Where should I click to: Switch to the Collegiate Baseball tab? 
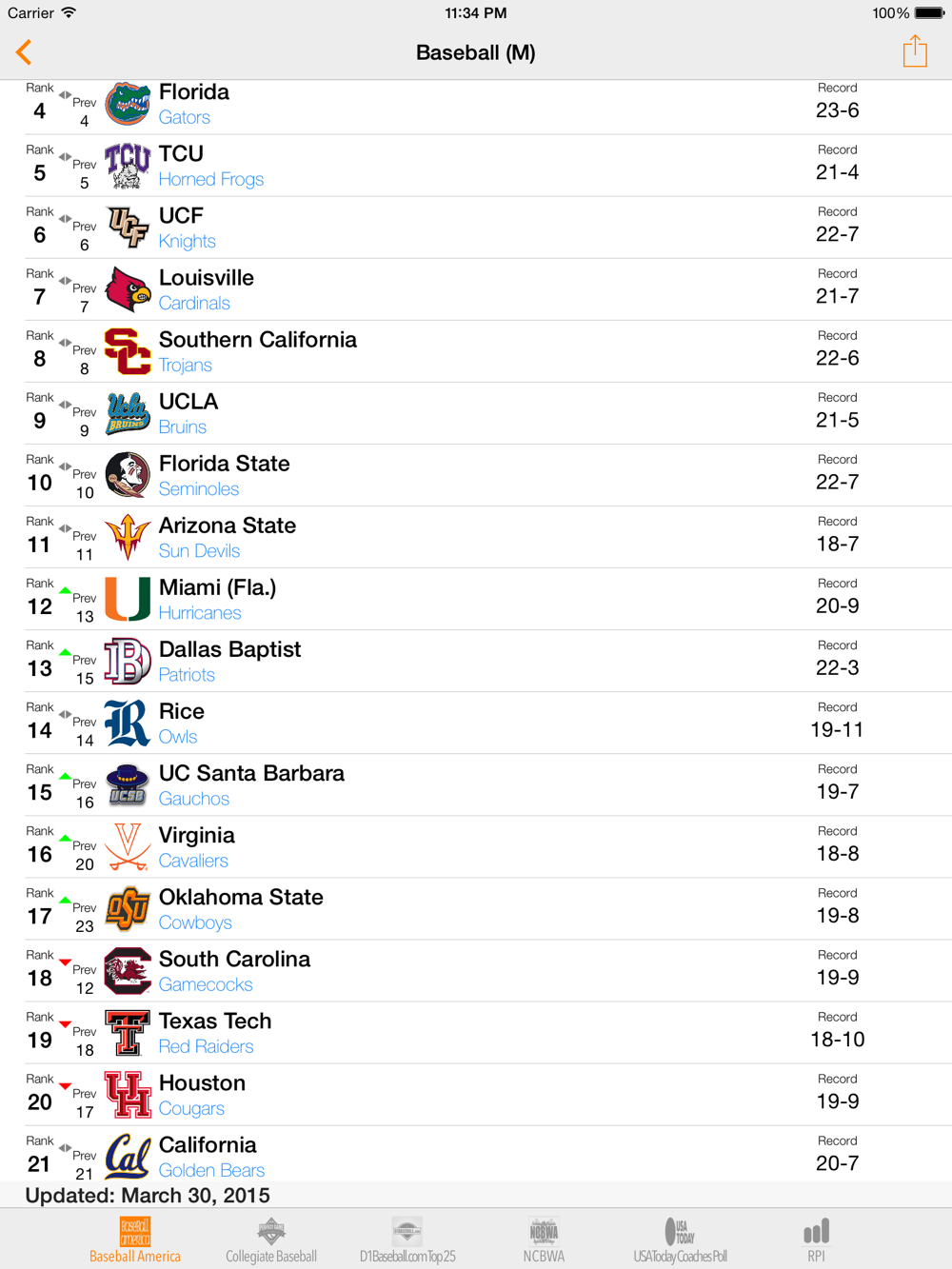tap(271, 1239)
